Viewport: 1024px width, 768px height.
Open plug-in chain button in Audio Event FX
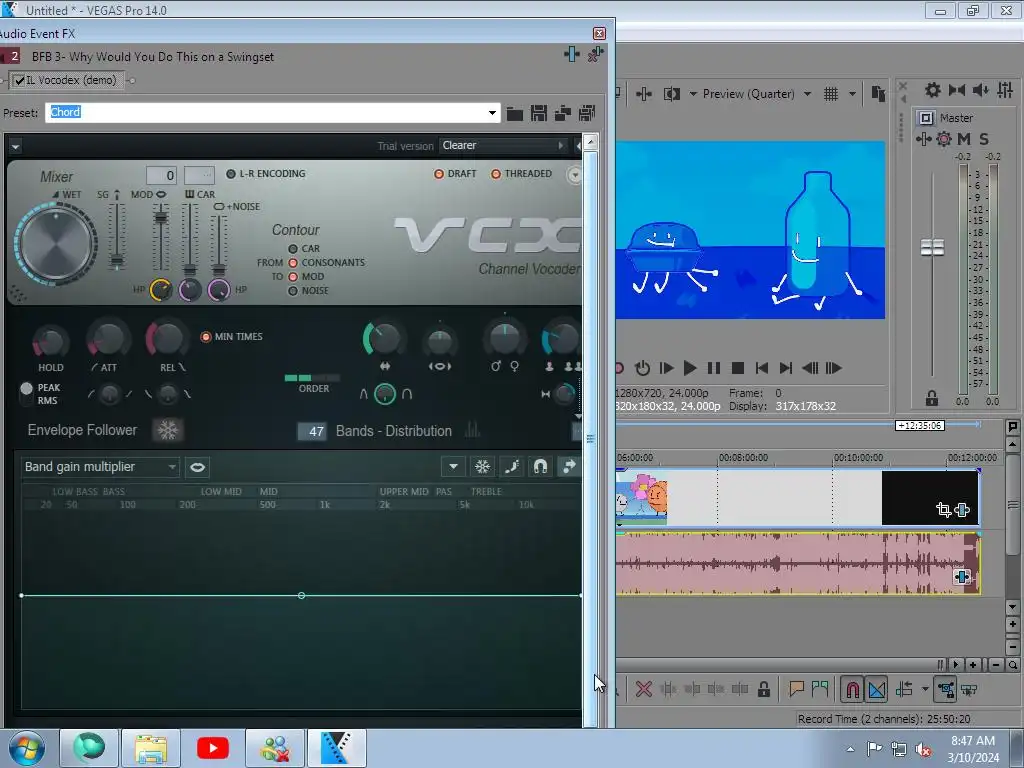coord(571,55)
